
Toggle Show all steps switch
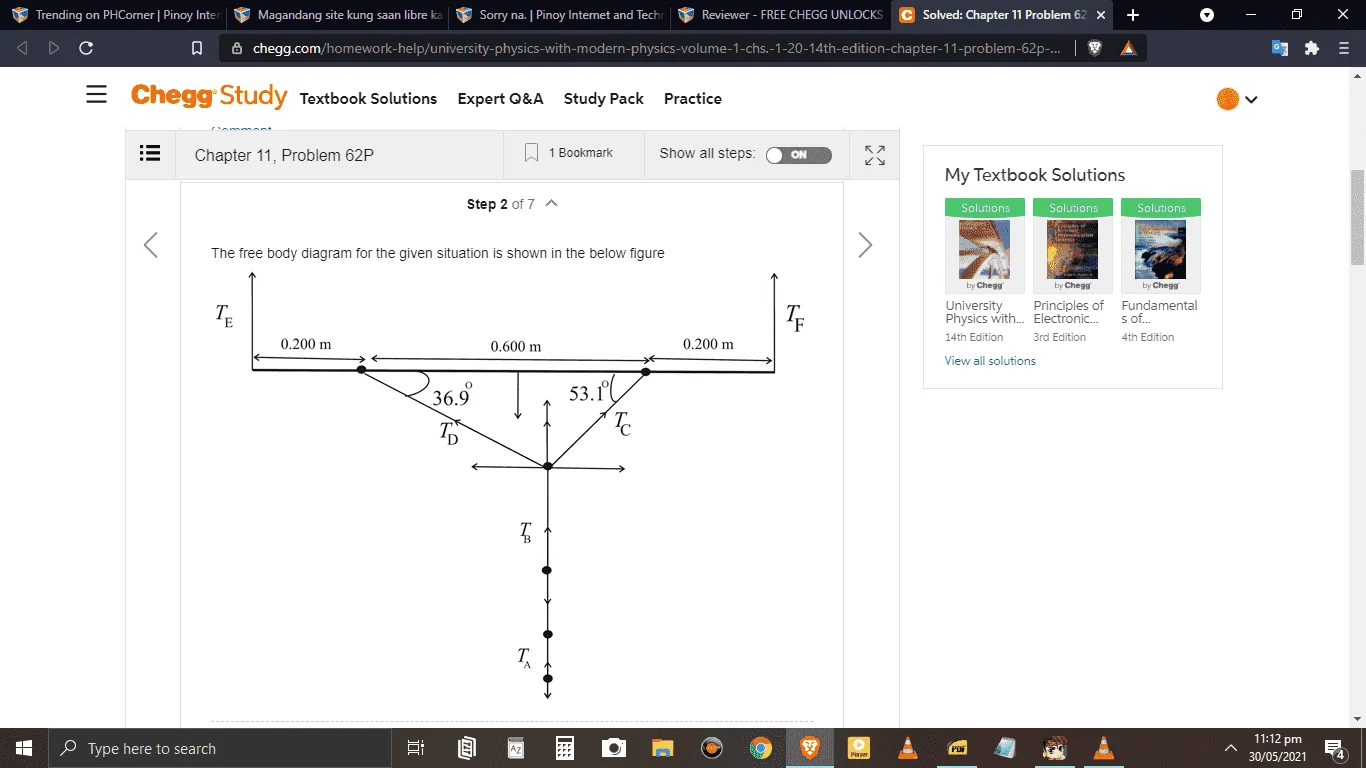pos(798,155)
